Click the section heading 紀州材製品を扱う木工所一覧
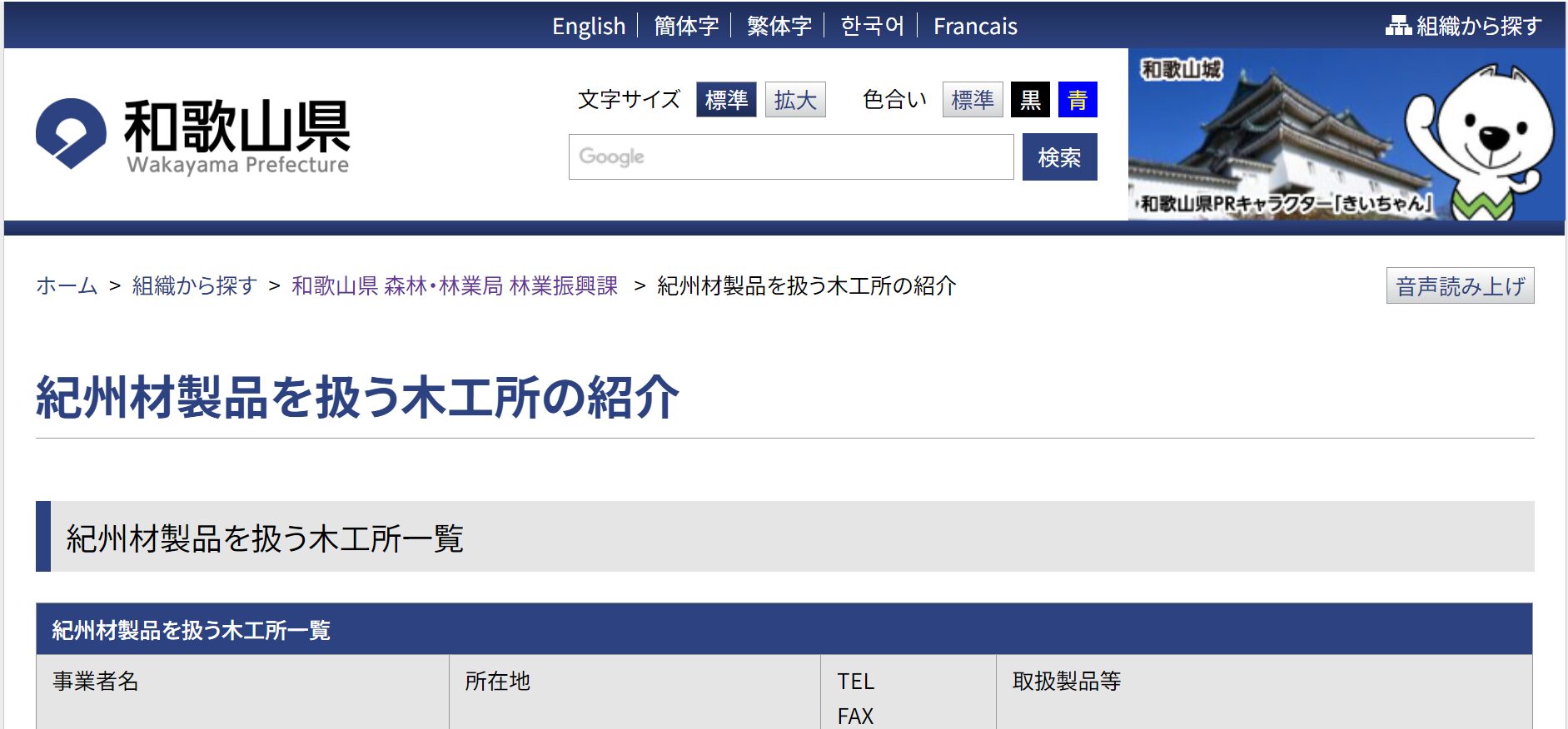 (265, 538)
